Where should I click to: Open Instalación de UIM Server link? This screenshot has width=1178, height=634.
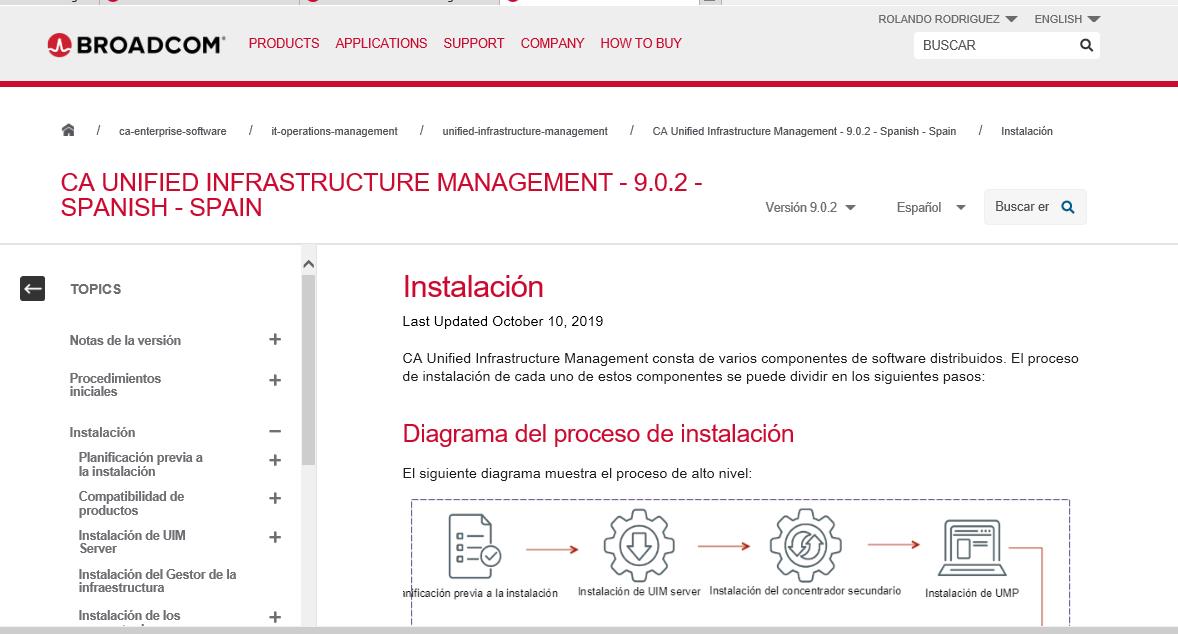[131, 542]
